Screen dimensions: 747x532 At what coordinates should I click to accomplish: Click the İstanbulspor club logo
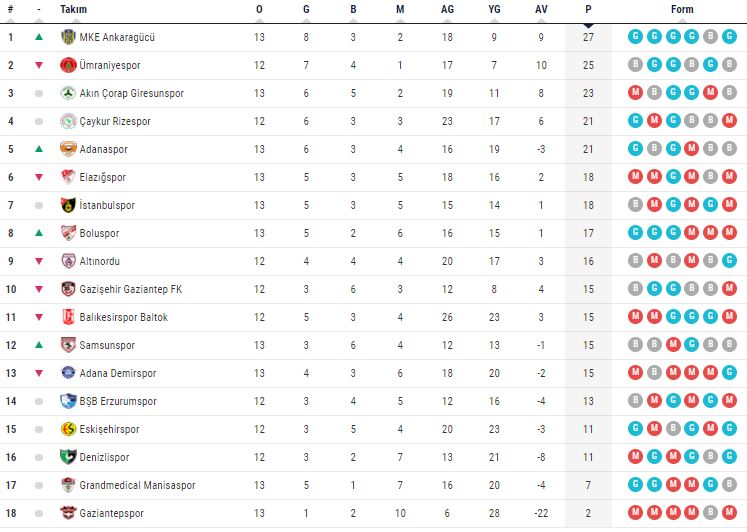(x=68, y=205)
